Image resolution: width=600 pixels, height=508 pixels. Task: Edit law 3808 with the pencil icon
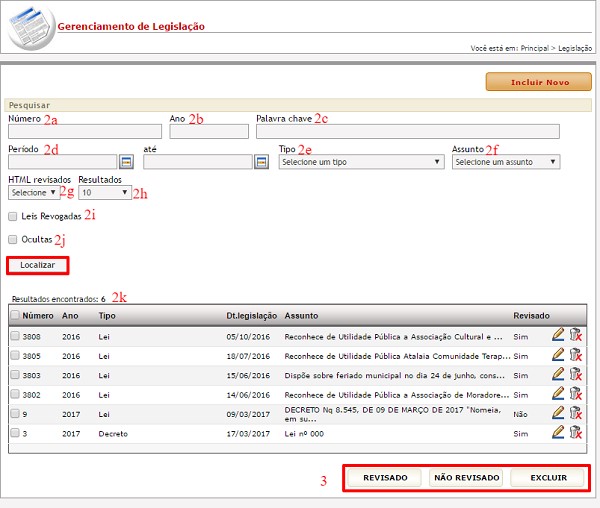click(x=558, y=335)
